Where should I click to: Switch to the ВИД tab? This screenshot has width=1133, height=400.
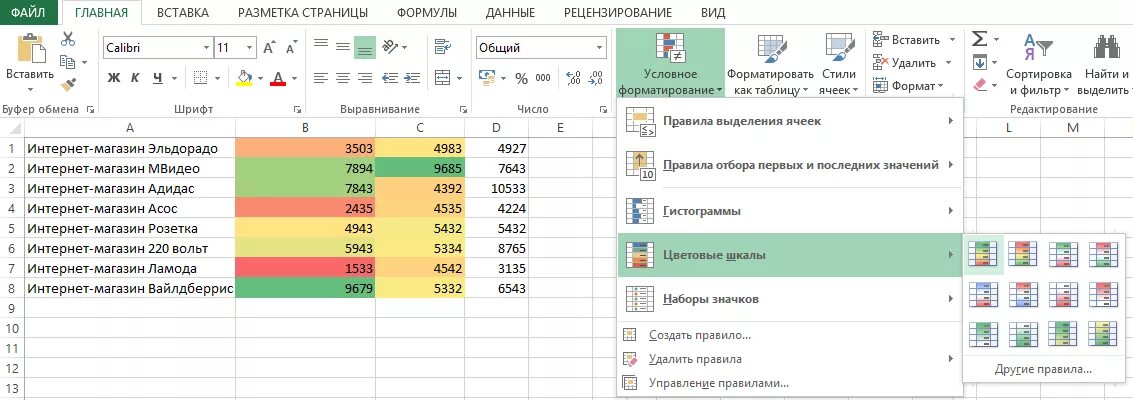[713, 12]
